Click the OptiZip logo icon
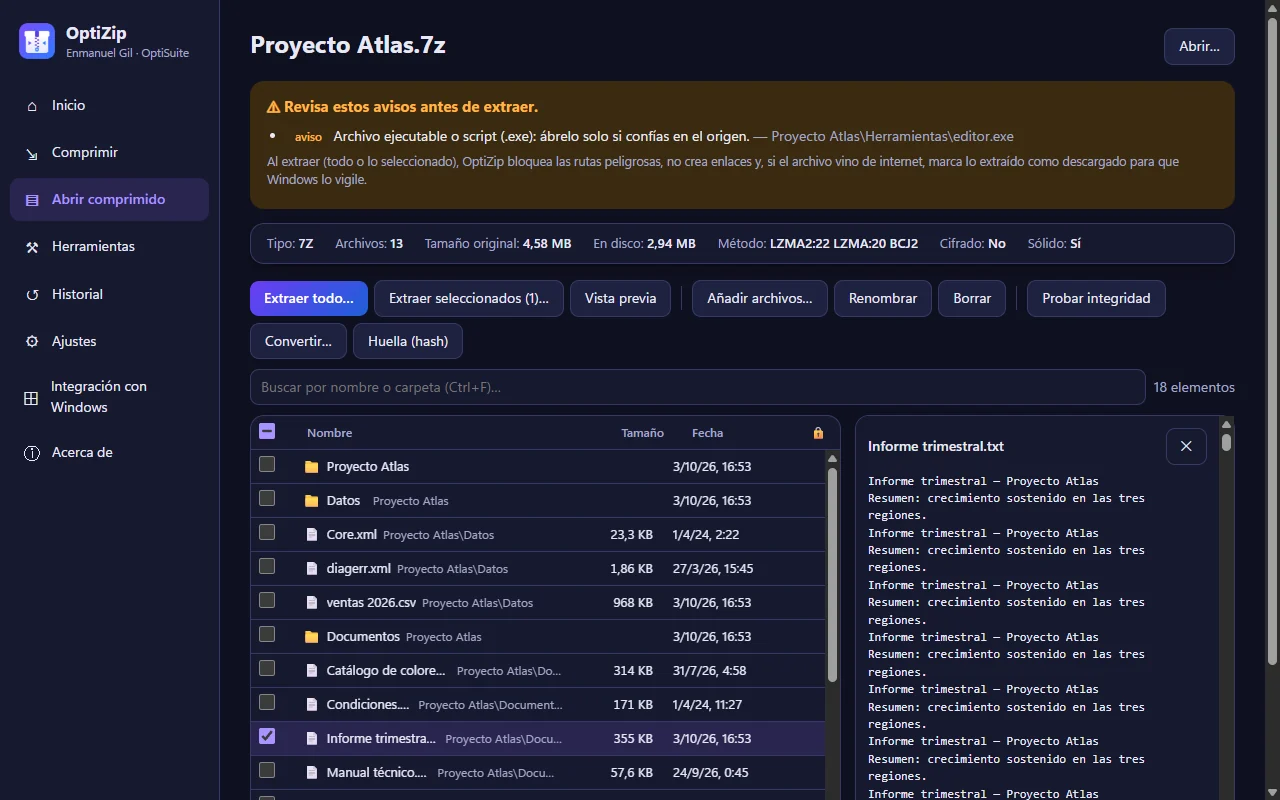The height and width of the screenshot is (800, 1280). (37, 42)
